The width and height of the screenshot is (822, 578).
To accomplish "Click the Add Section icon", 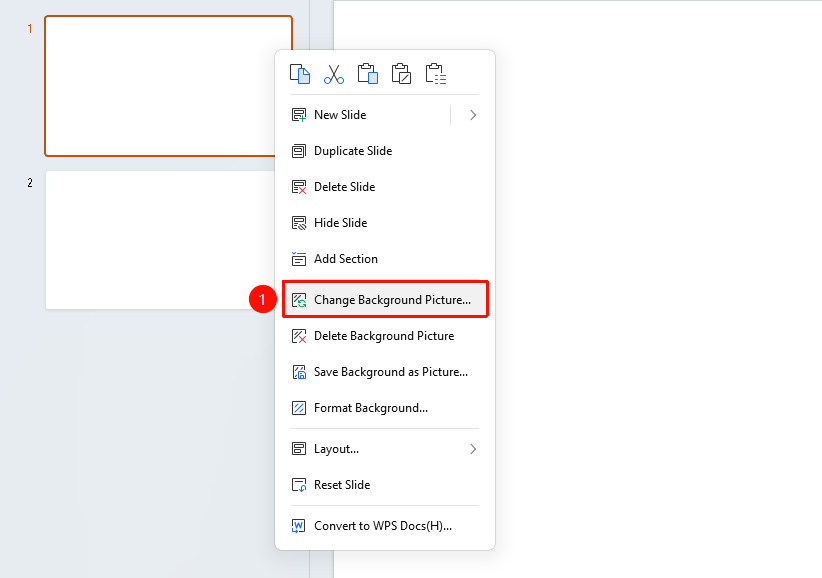I will tap(299, 259).
